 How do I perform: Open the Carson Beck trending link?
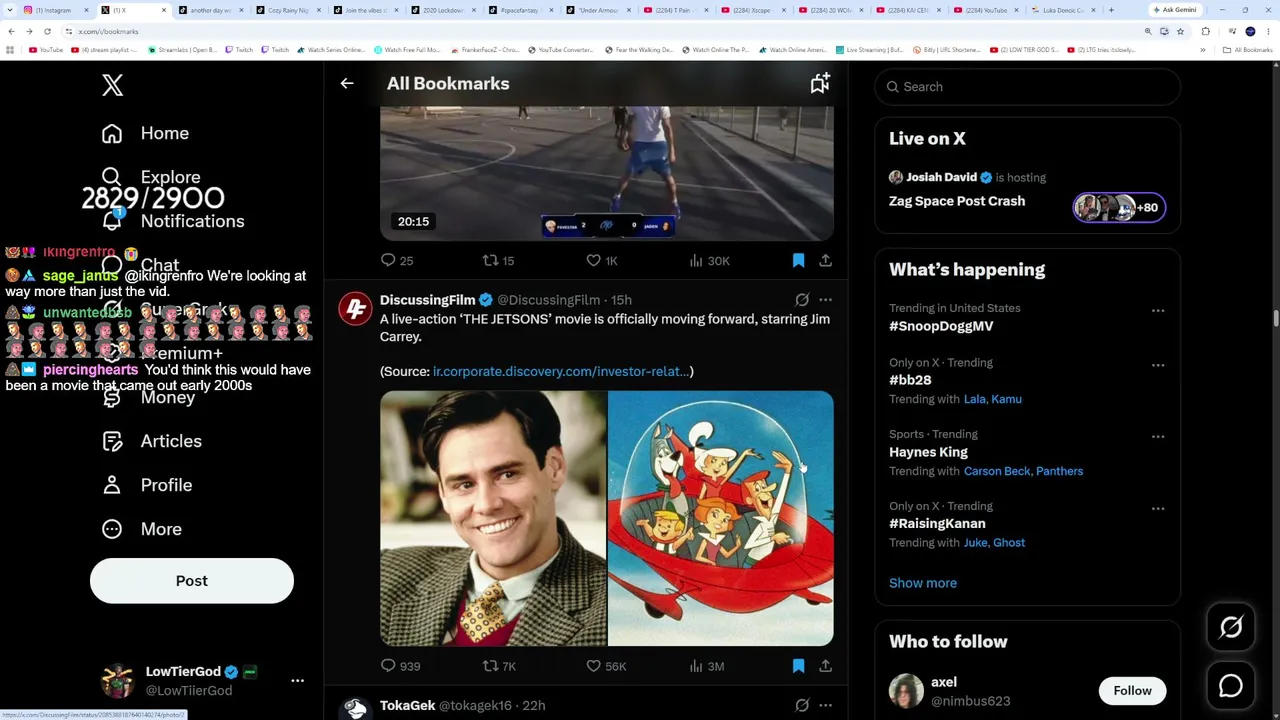click(x=997, y=471)
